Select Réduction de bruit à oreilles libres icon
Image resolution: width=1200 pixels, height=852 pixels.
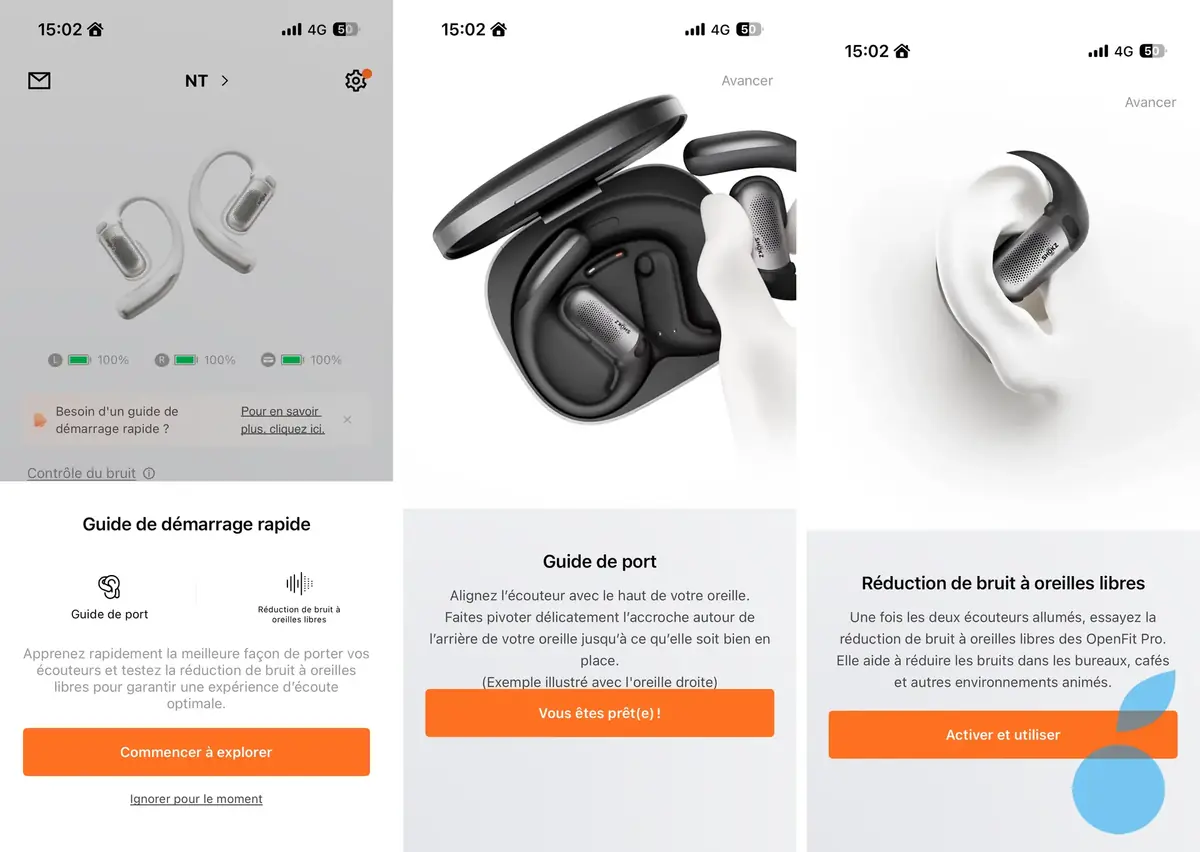299,584
